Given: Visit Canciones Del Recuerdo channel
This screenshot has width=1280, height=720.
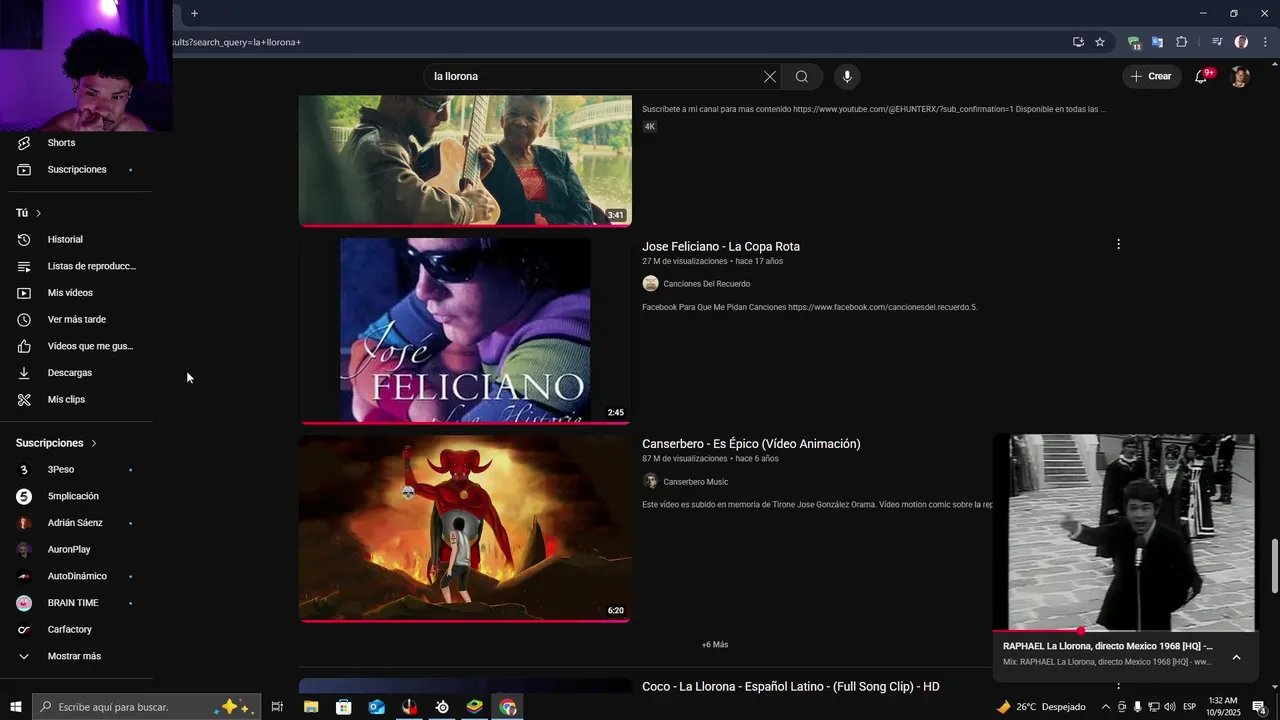Looking at the screenshot, I should coord(706,284).
